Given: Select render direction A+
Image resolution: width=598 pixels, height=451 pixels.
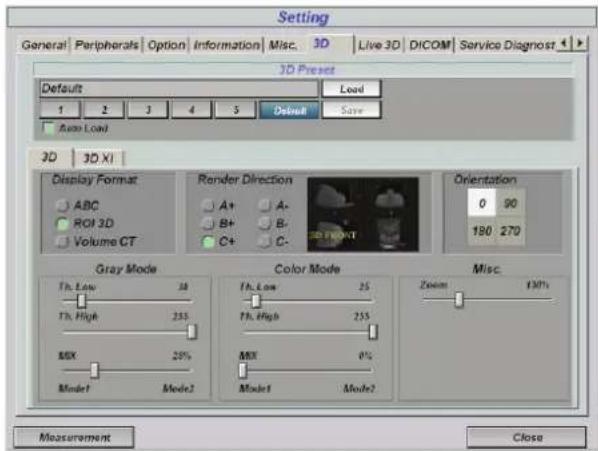Looking at the screenshot, I should pyautogui.click(x=208, y=206).
